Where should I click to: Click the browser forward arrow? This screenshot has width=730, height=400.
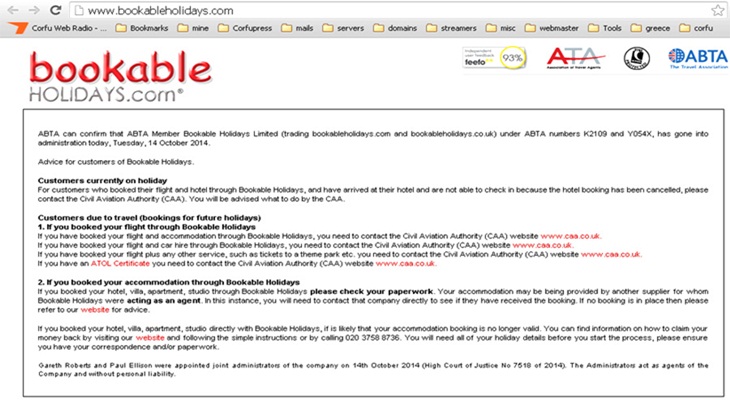pyautogui.click(x=32, y=10)
